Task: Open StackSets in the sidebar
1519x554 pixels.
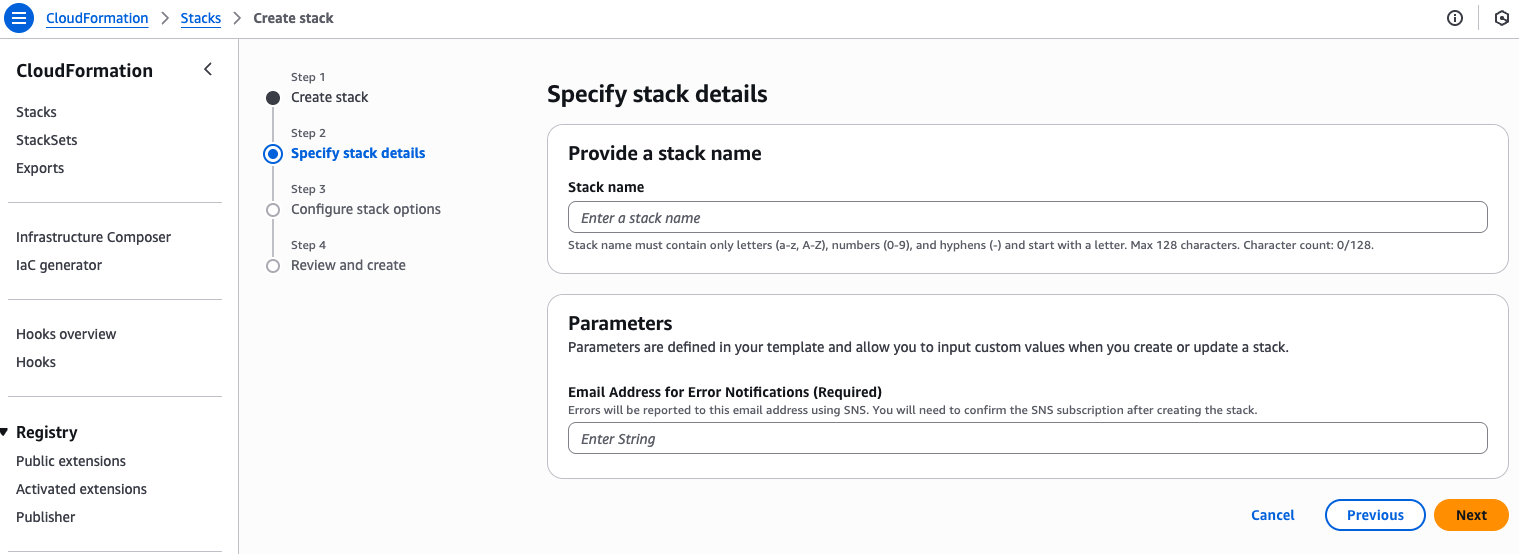Action: pos(46,140)
